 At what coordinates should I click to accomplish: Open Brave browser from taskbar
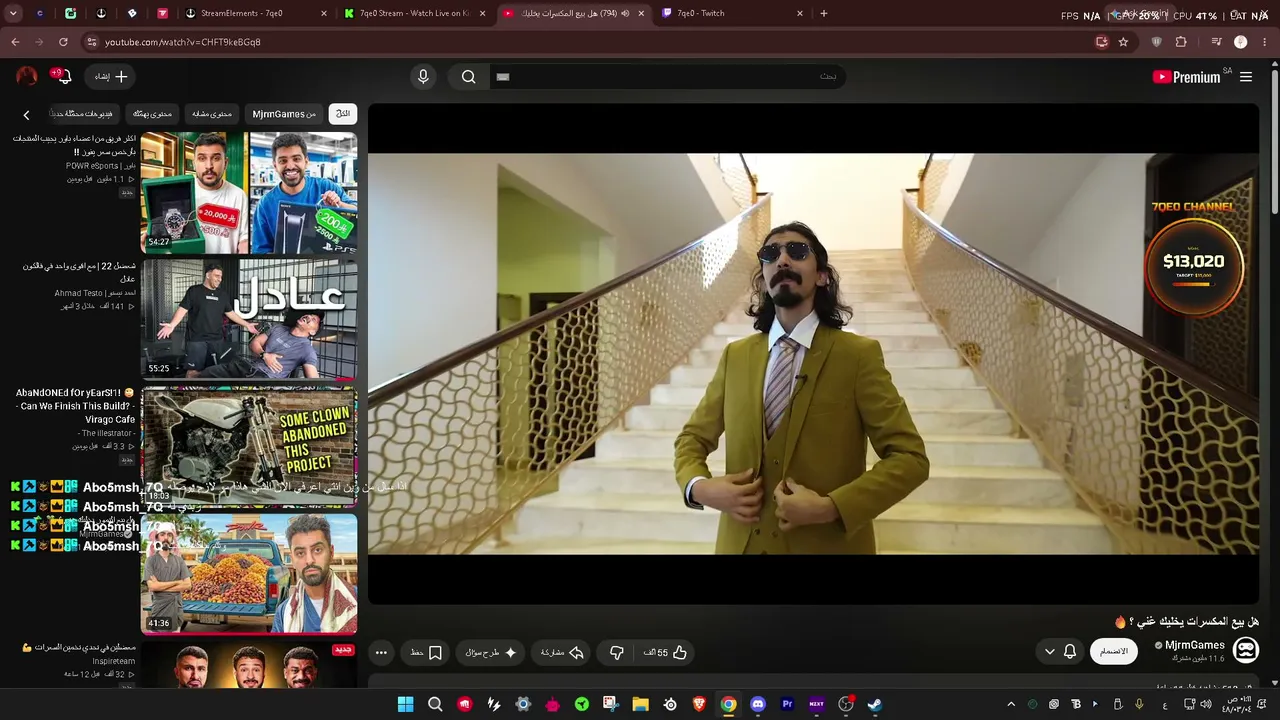click(x=699, y=704)
